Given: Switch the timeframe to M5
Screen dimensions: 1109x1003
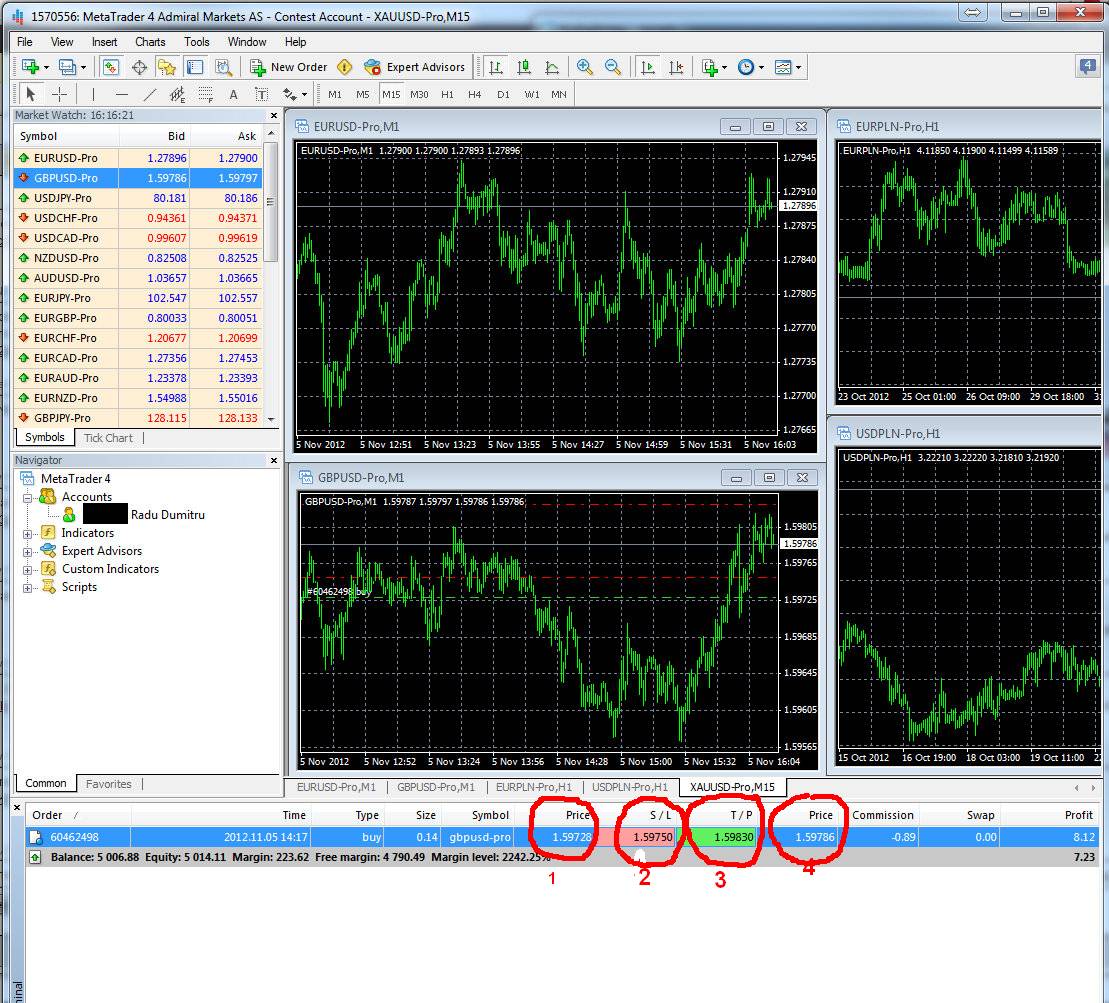Looking at the screenshot, I should coord(363,94).
